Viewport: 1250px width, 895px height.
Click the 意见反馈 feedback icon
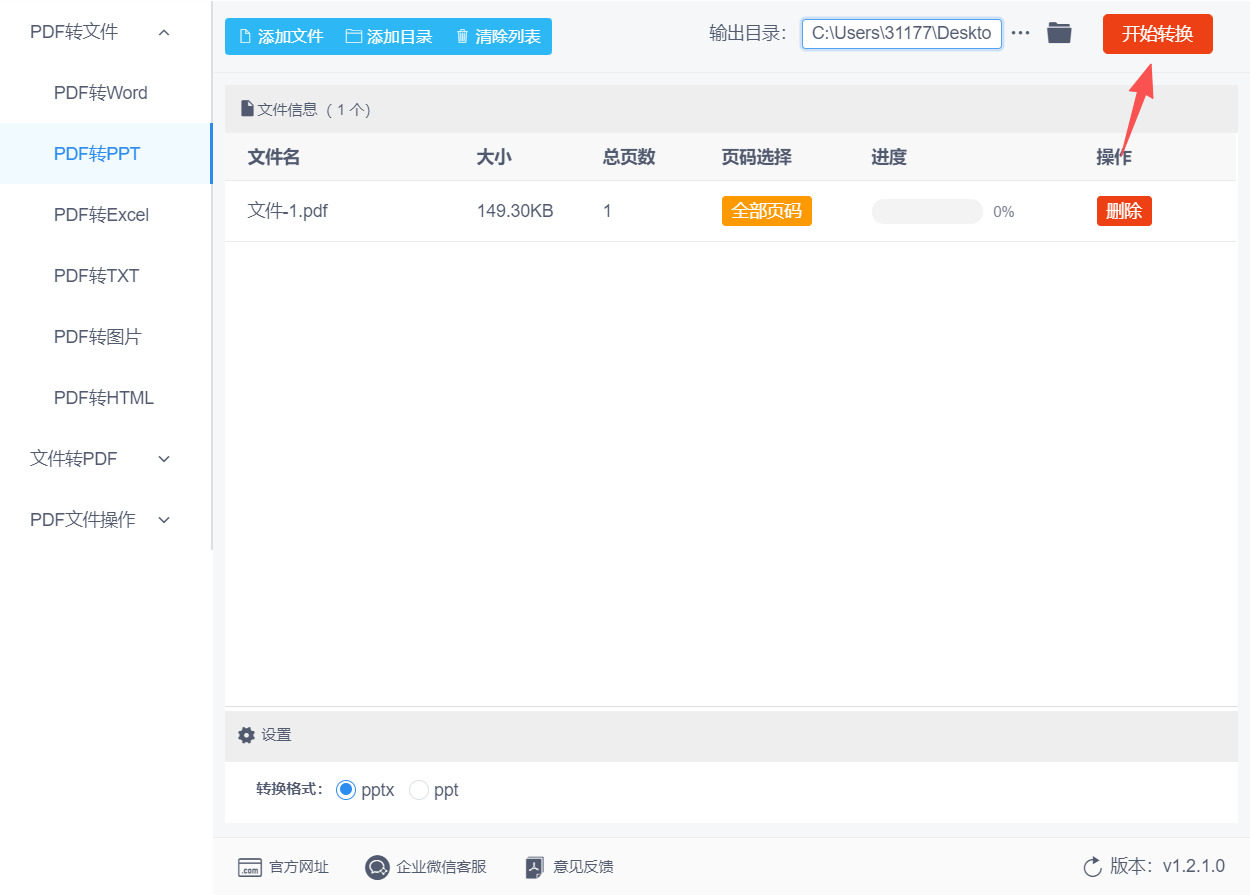pos(533,867)
